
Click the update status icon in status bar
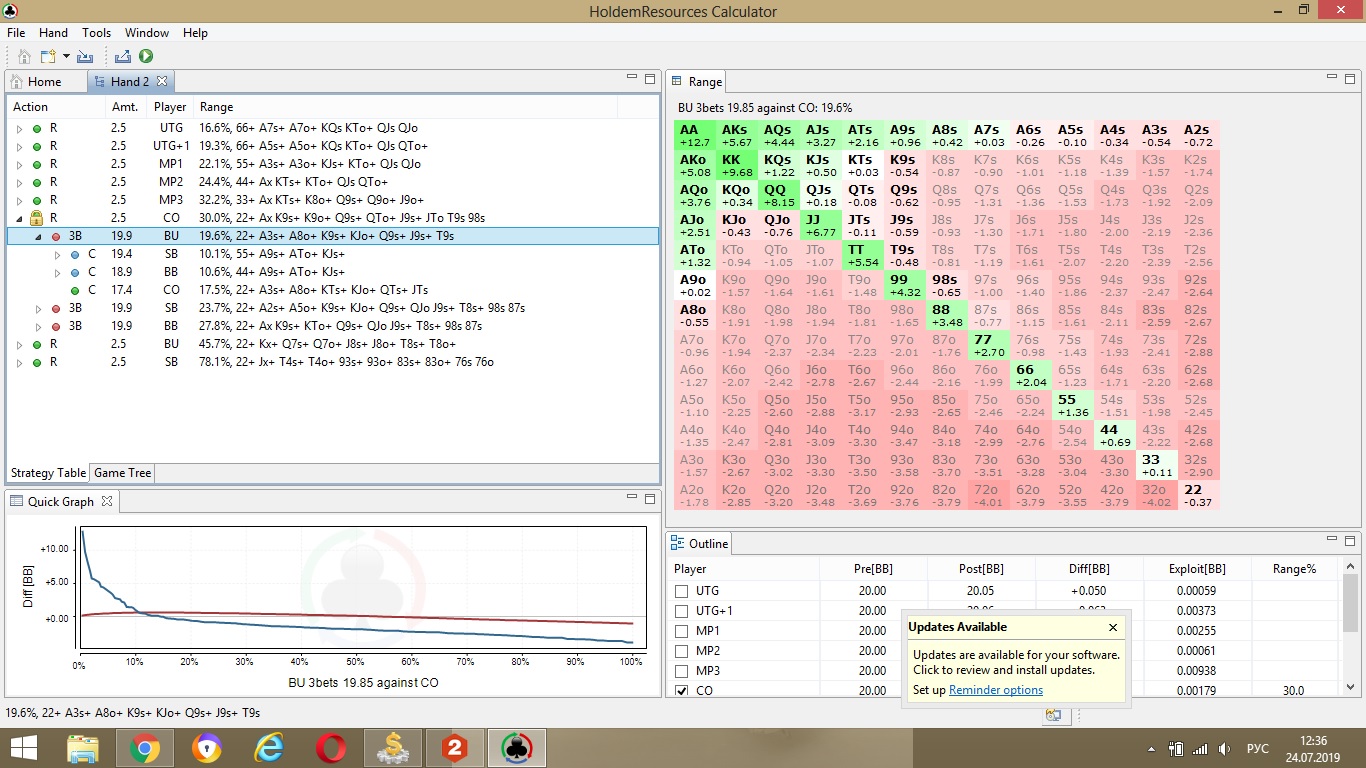click(x=1053, y=714)
